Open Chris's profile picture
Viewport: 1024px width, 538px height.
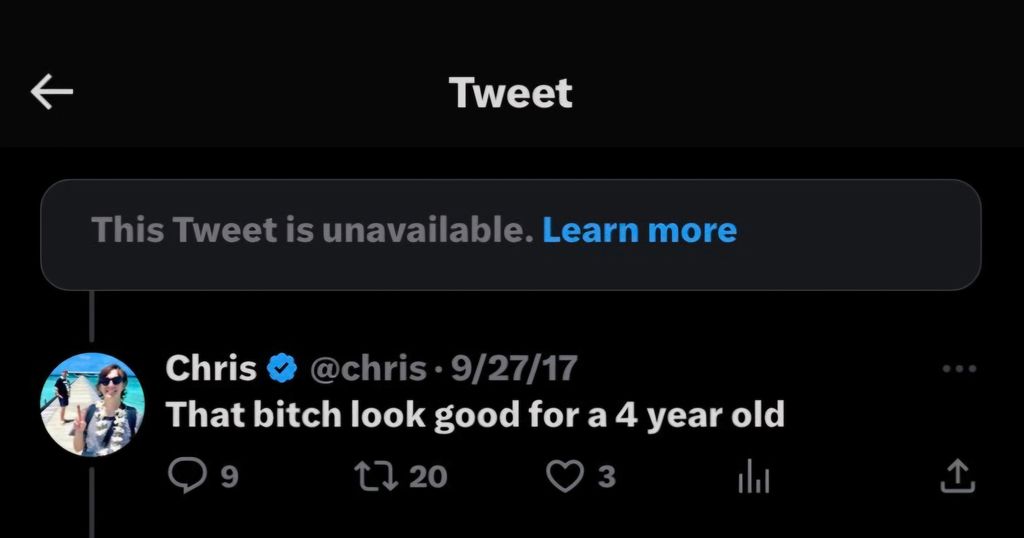93,404
